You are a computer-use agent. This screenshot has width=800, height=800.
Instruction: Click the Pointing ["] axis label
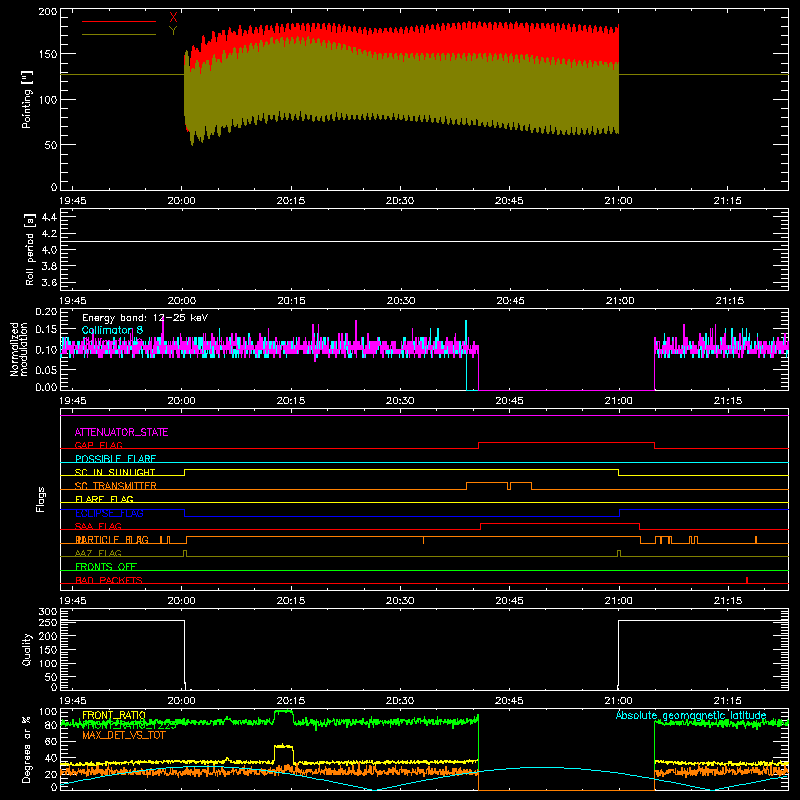pyautogui.click(x=27, y=99)
